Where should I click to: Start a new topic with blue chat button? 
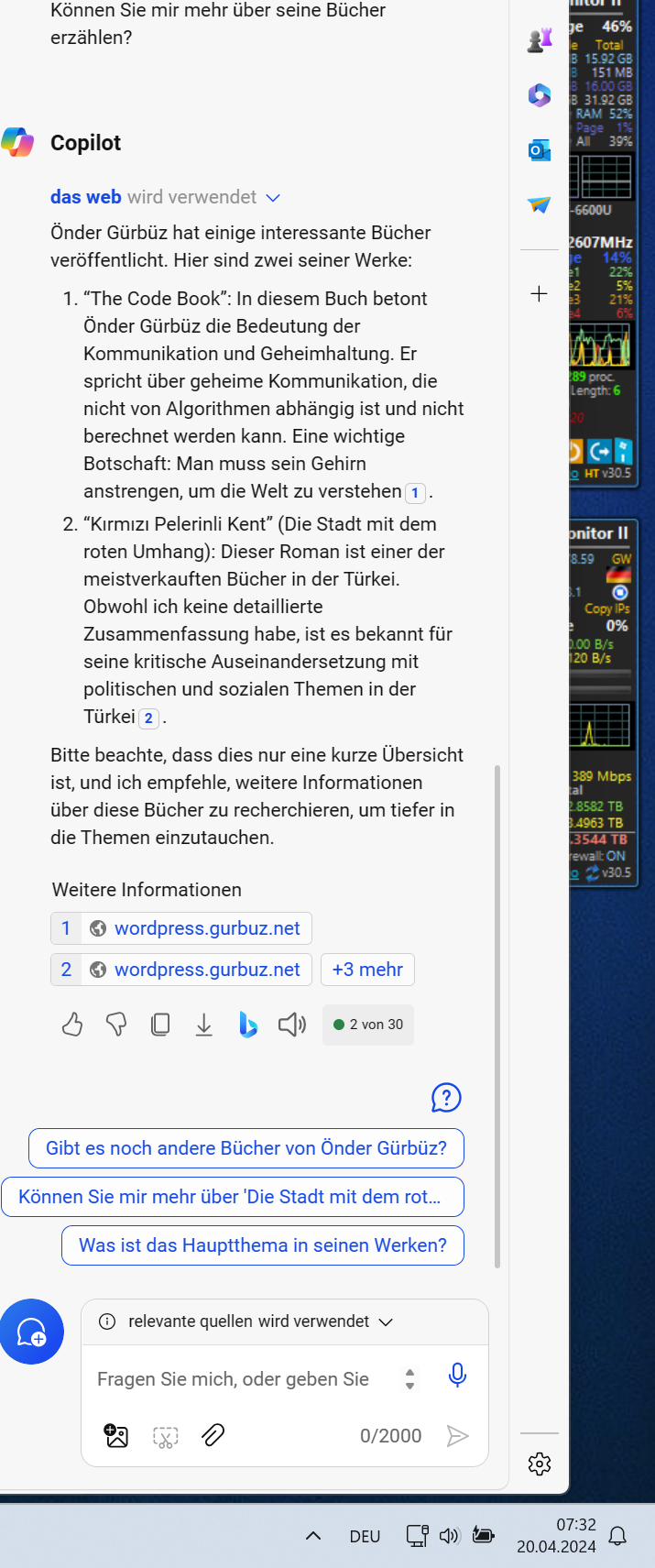tap(31, 1332)
